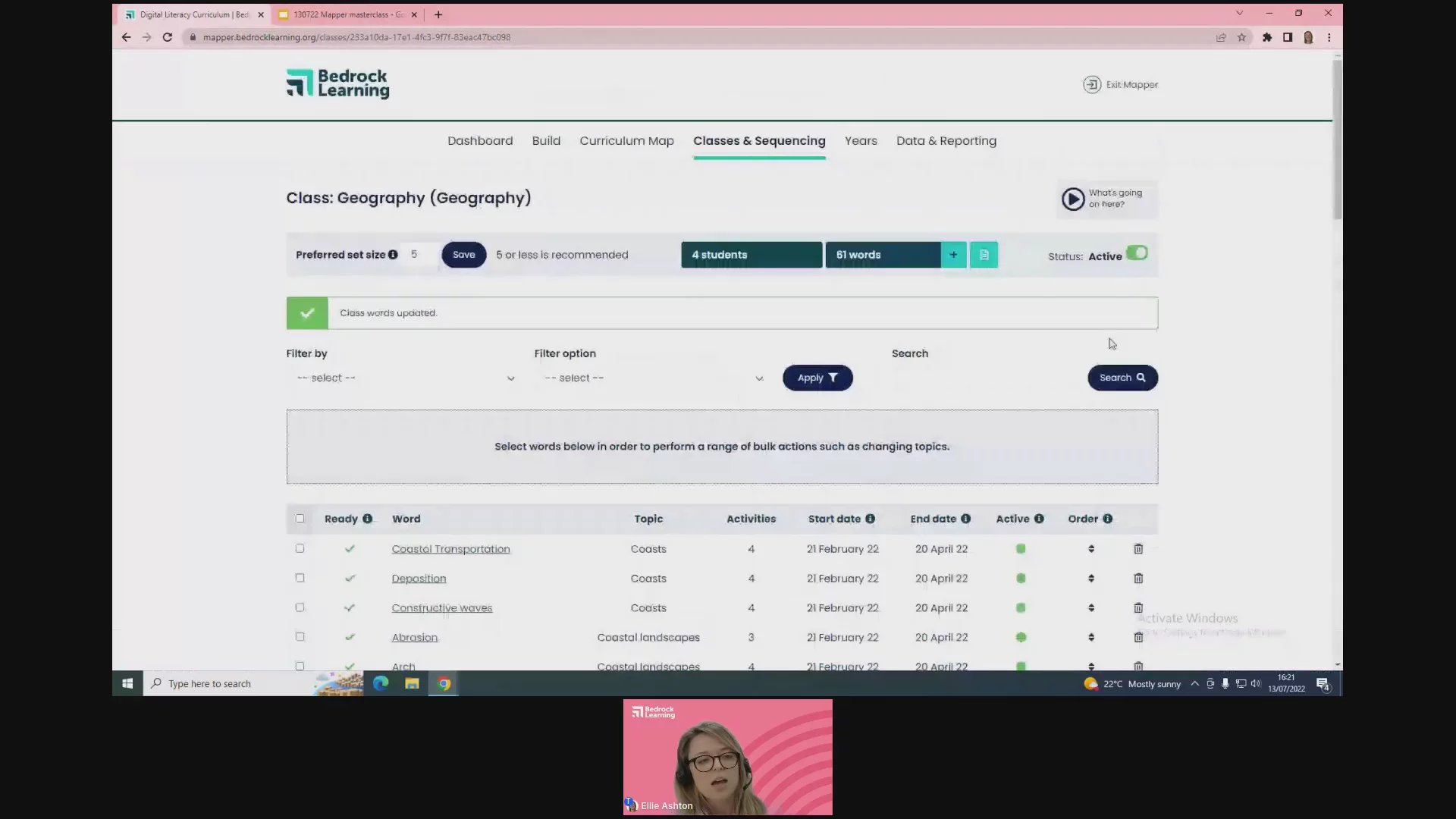1456x819 pixels.
Task: Play the What's going on here video
Action: tap(1072, 199)
